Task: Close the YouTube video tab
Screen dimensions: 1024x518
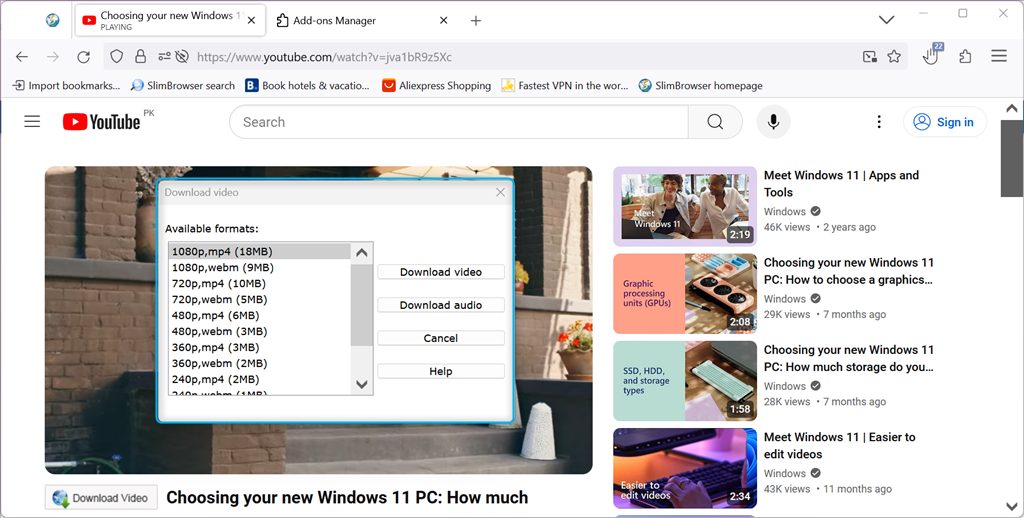Action: [251, 20]
